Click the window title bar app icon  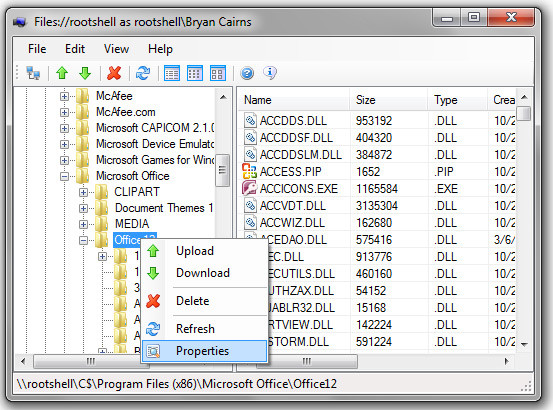coord(20,22)
